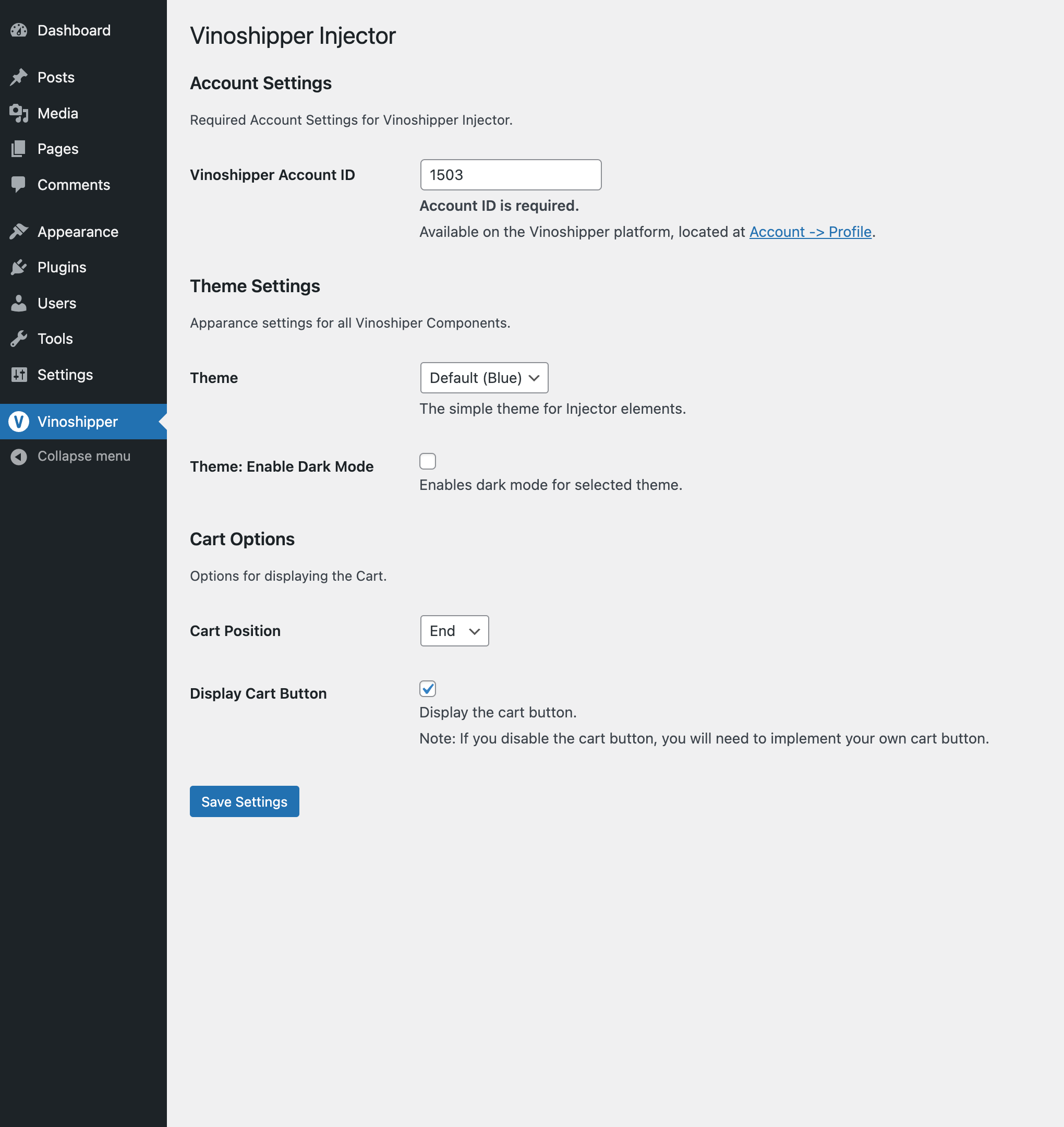Click the Appearance paintbrush icon
The height and width of the screenshot is (1127, 1064).
pos(19,232)
